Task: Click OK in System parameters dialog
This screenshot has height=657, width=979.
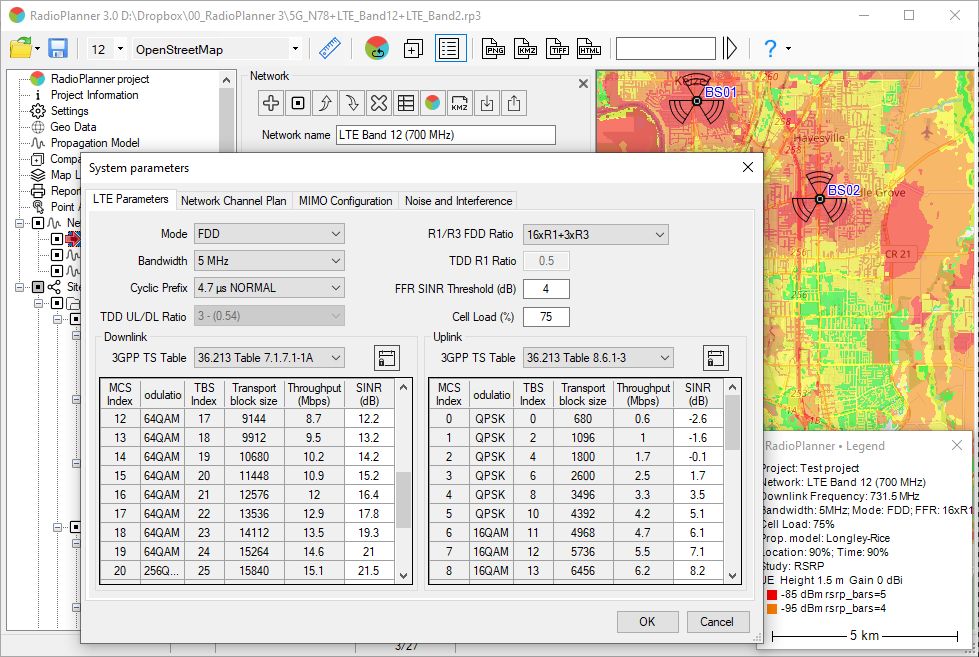Action: pos(647,621)
